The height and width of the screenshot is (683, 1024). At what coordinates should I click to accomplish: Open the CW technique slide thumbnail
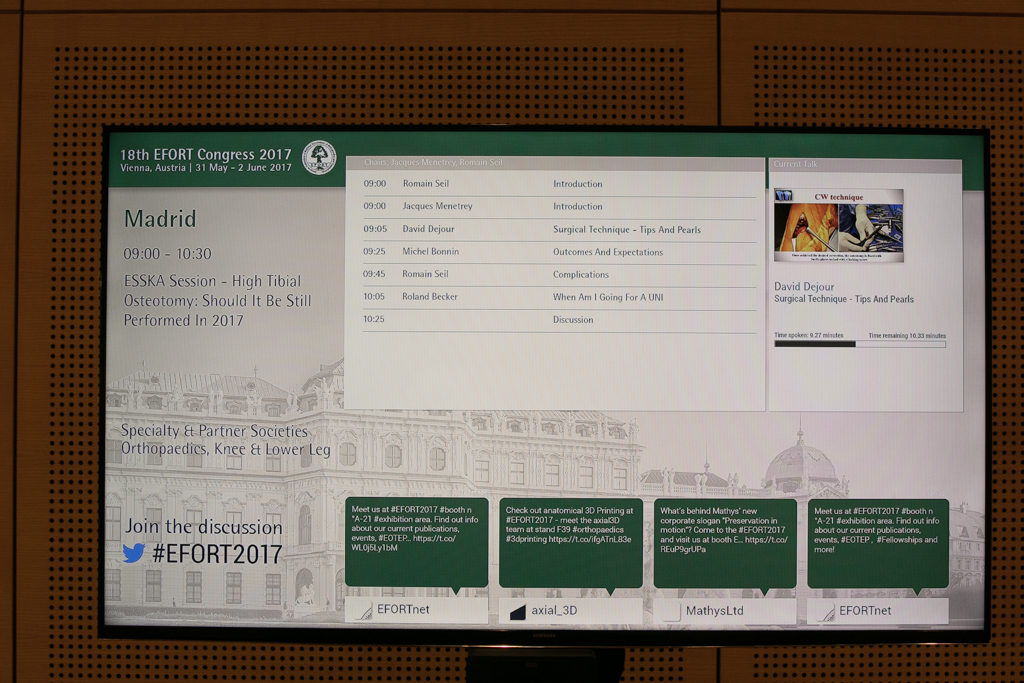click(838, 225)
